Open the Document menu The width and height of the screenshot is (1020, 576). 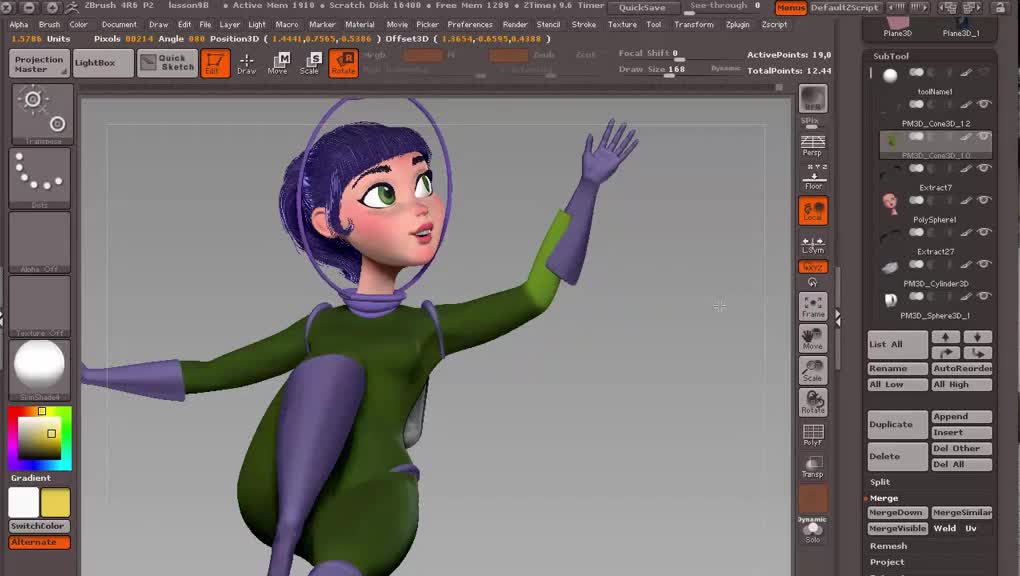(x=119, y=25)
